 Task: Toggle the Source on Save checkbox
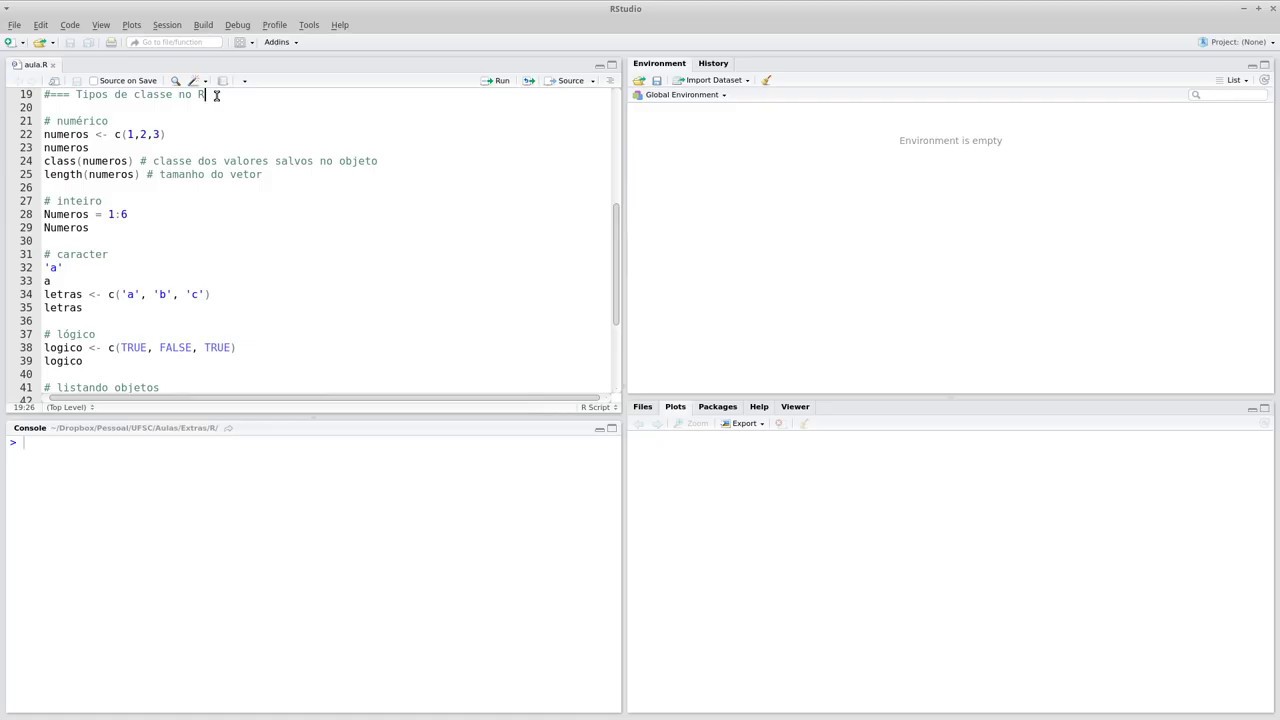point(93,81)
